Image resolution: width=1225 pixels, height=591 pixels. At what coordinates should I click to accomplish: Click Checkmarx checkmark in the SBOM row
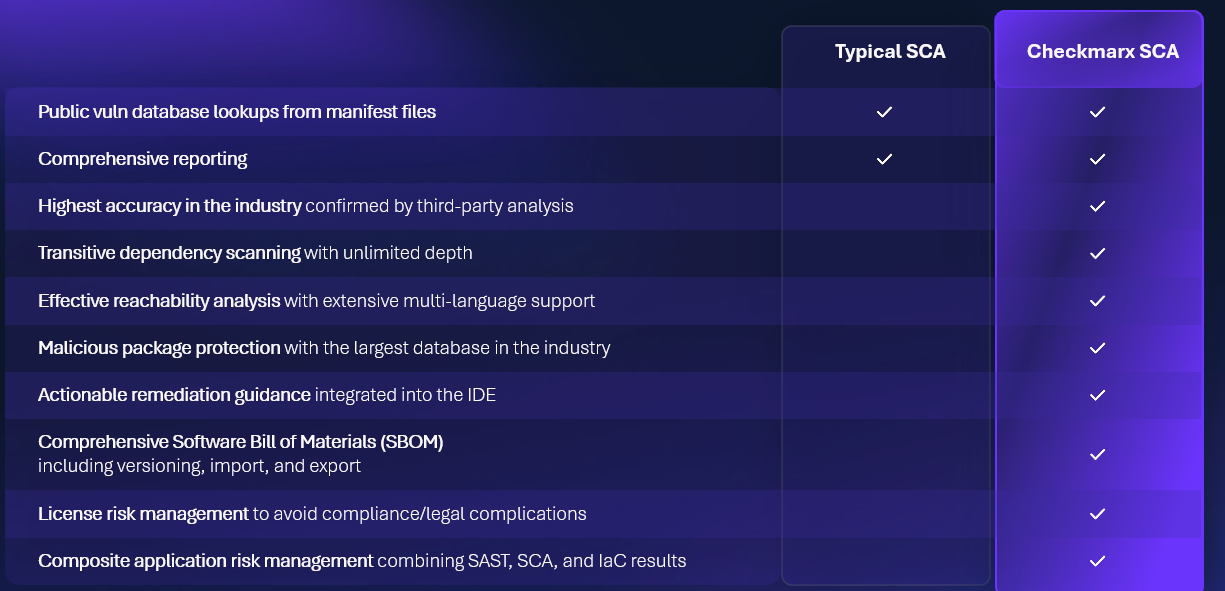pyautogui.click(x=1097, y=454)
